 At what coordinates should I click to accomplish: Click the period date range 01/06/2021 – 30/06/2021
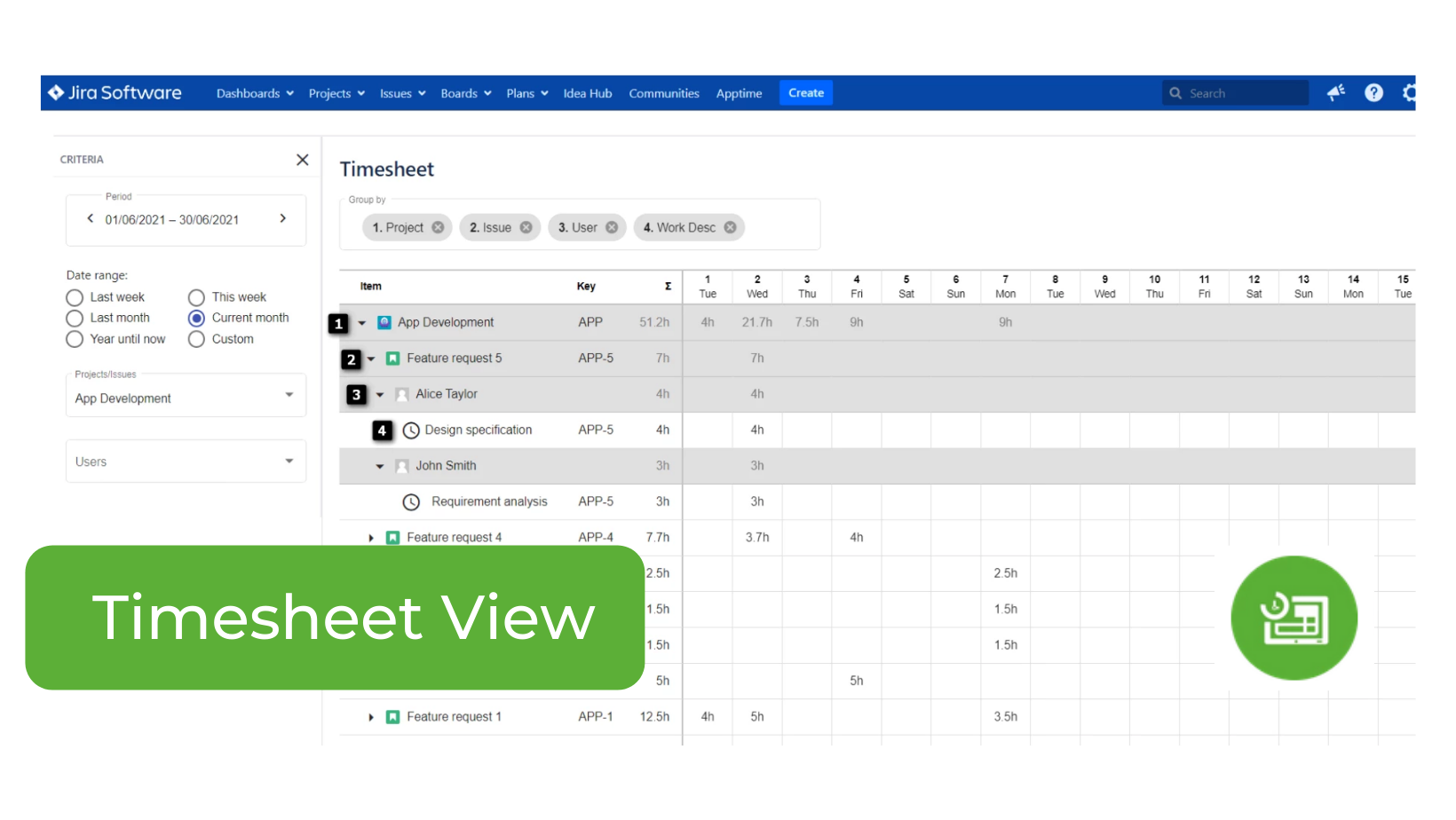(x=172, y=219)
